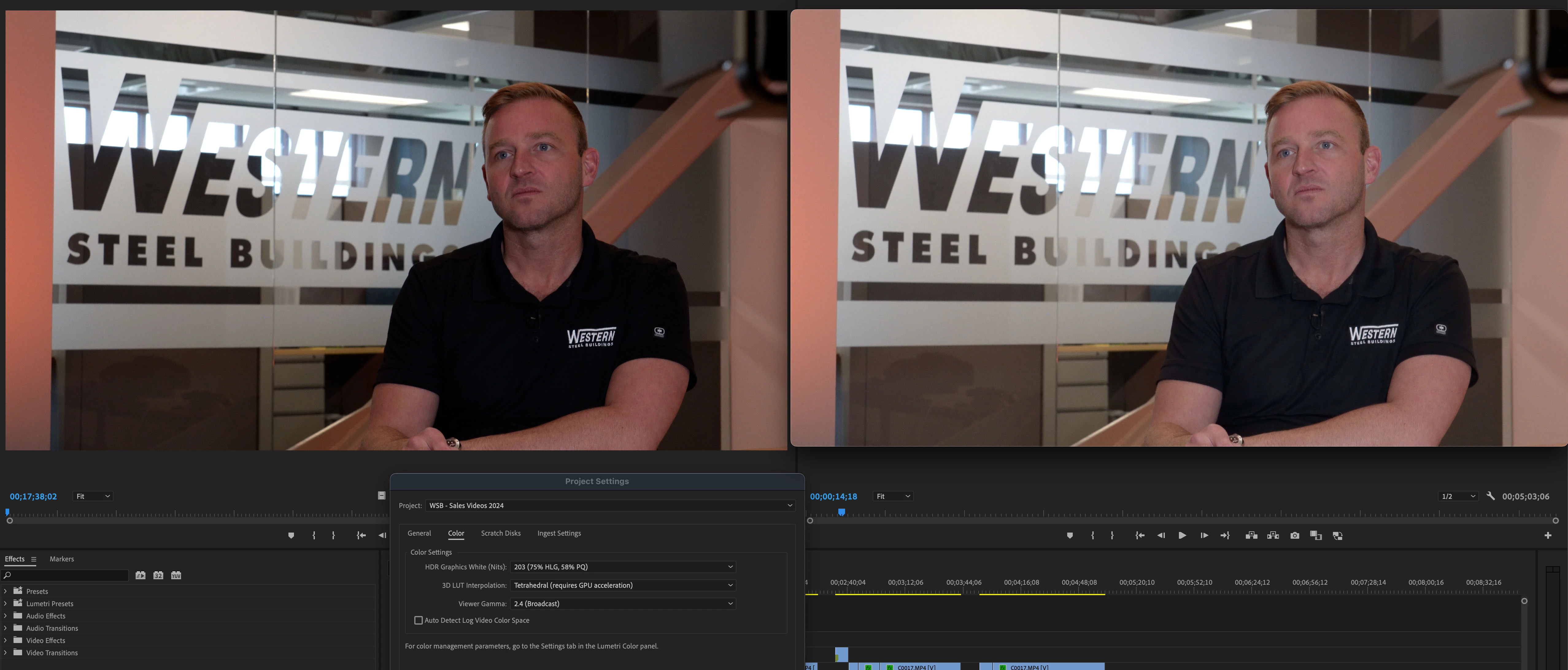Click Play in the Program Monitor
1568x670 pixels.
pos(1182,536)
